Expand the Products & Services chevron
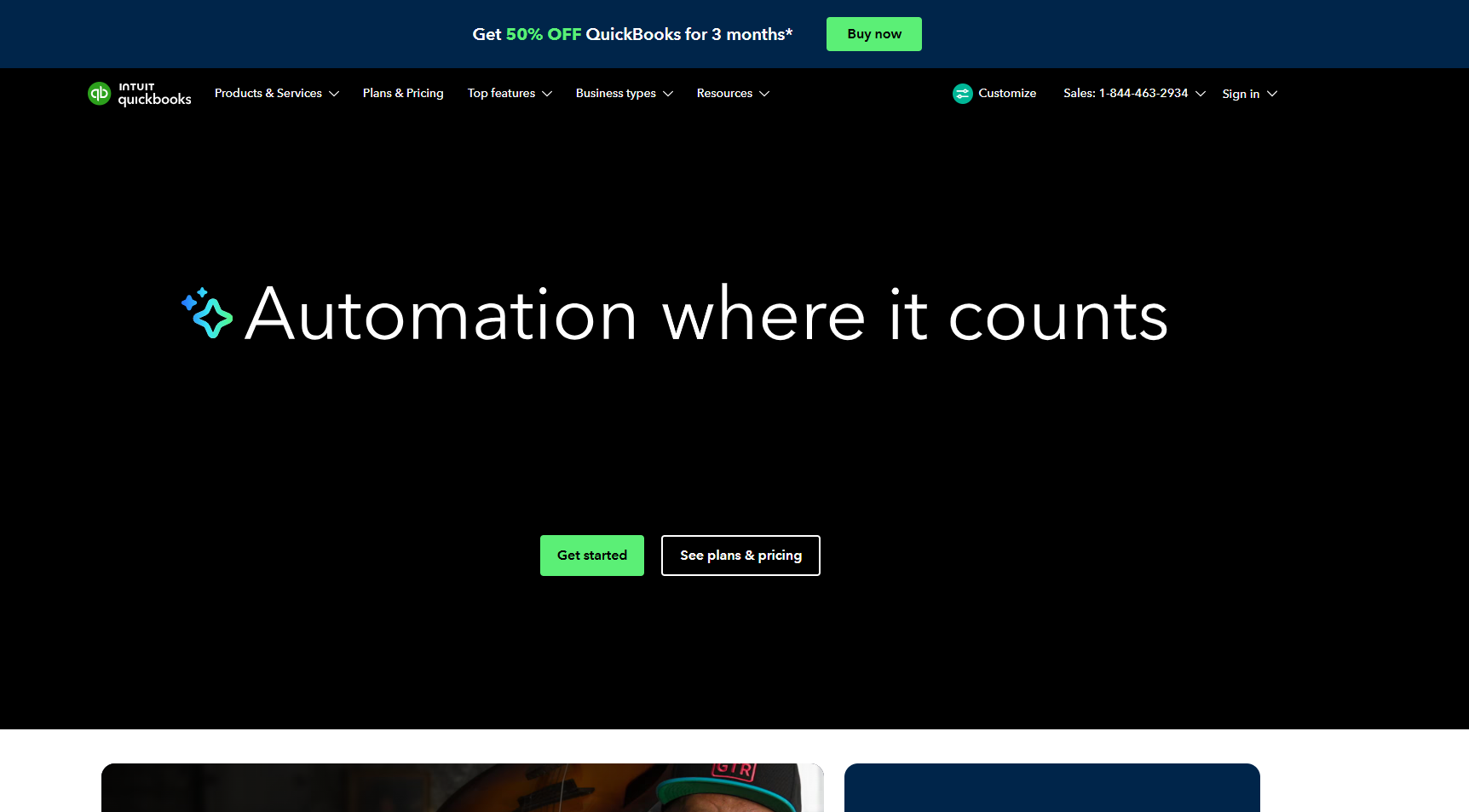 [334, 94]
